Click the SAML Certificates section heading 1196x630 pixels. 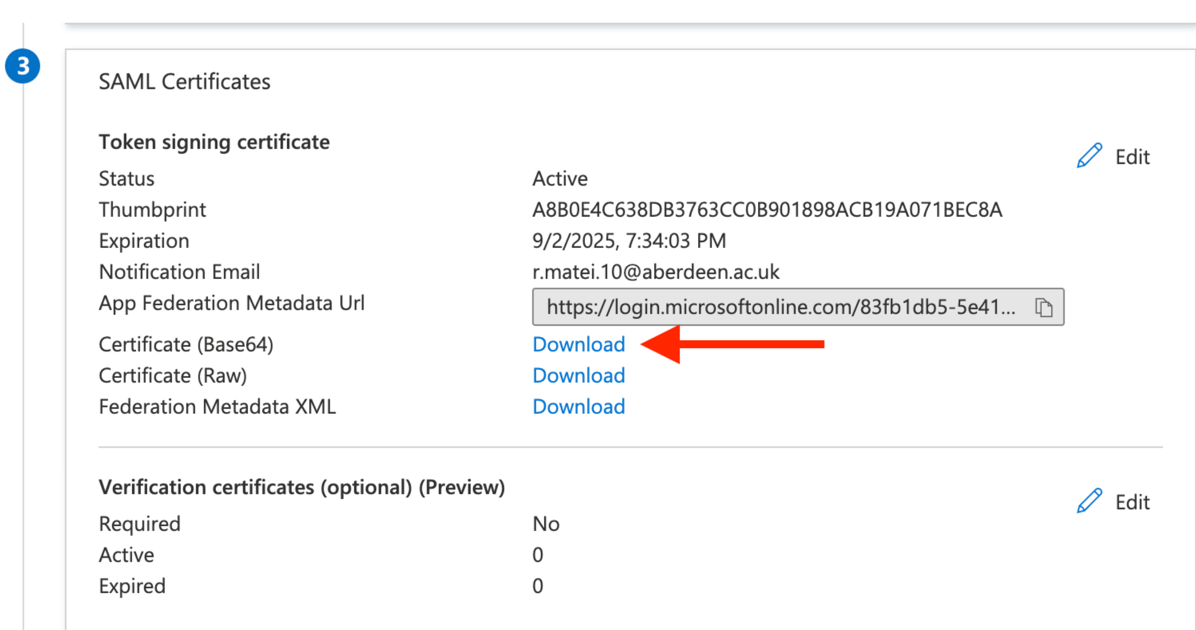(183, 81)
